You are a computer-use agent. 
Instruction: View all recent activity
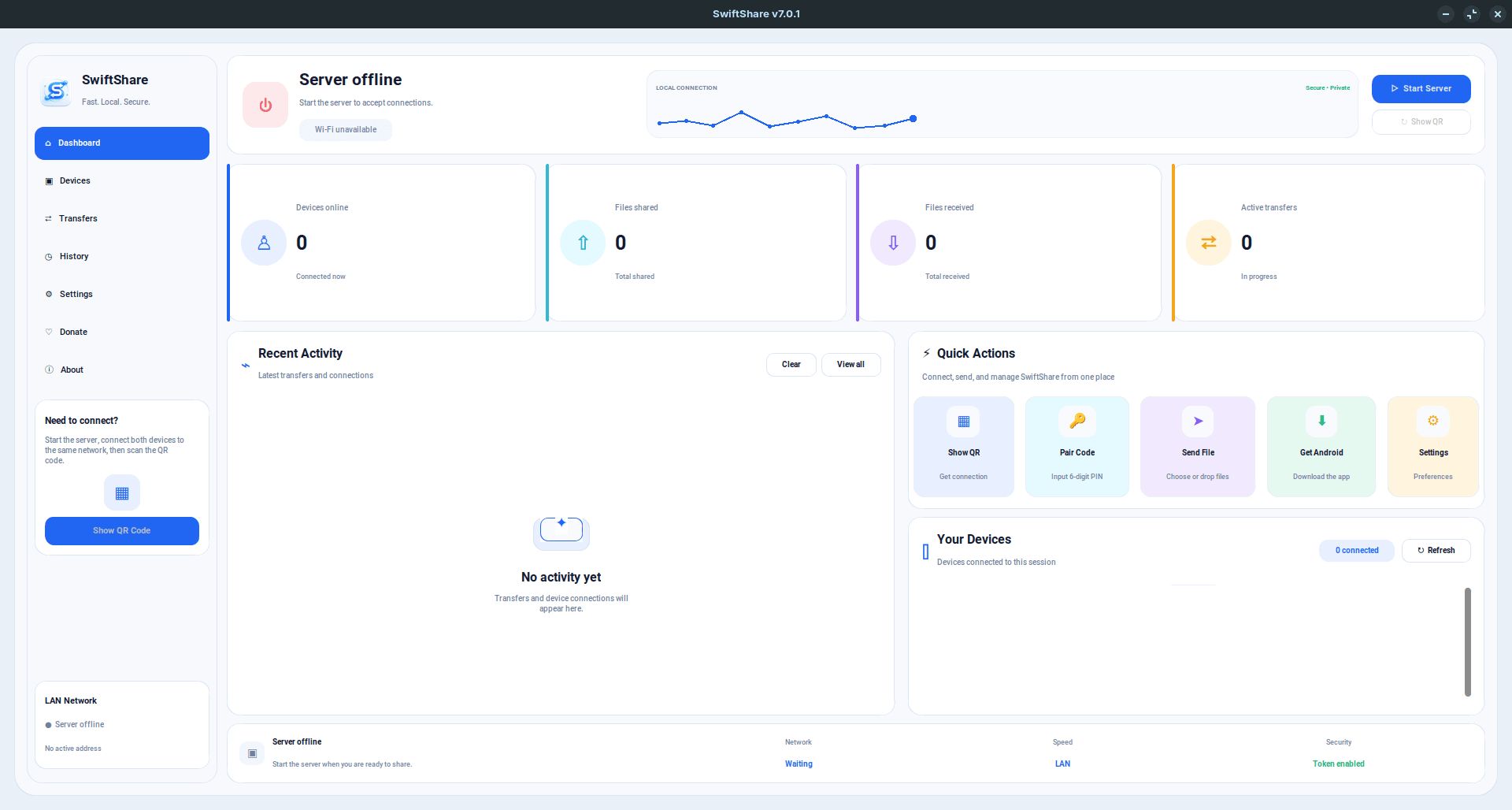(851, 365)
